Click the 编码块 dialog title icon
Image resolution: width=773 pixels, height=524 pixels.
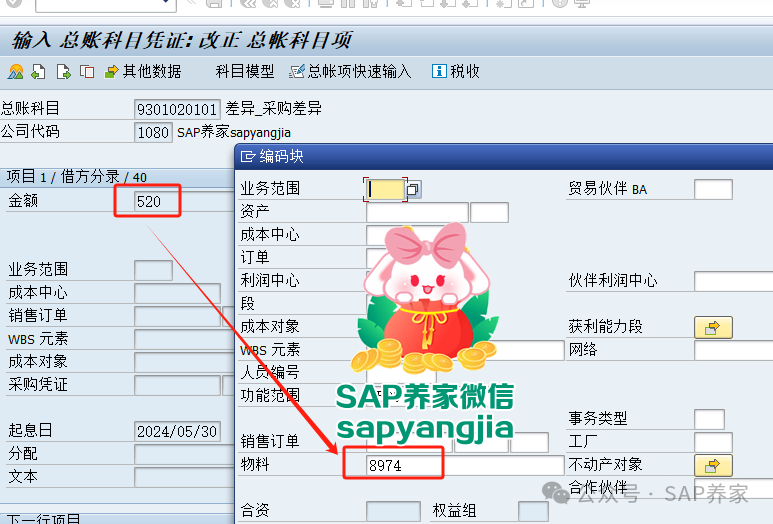point(247,157)
